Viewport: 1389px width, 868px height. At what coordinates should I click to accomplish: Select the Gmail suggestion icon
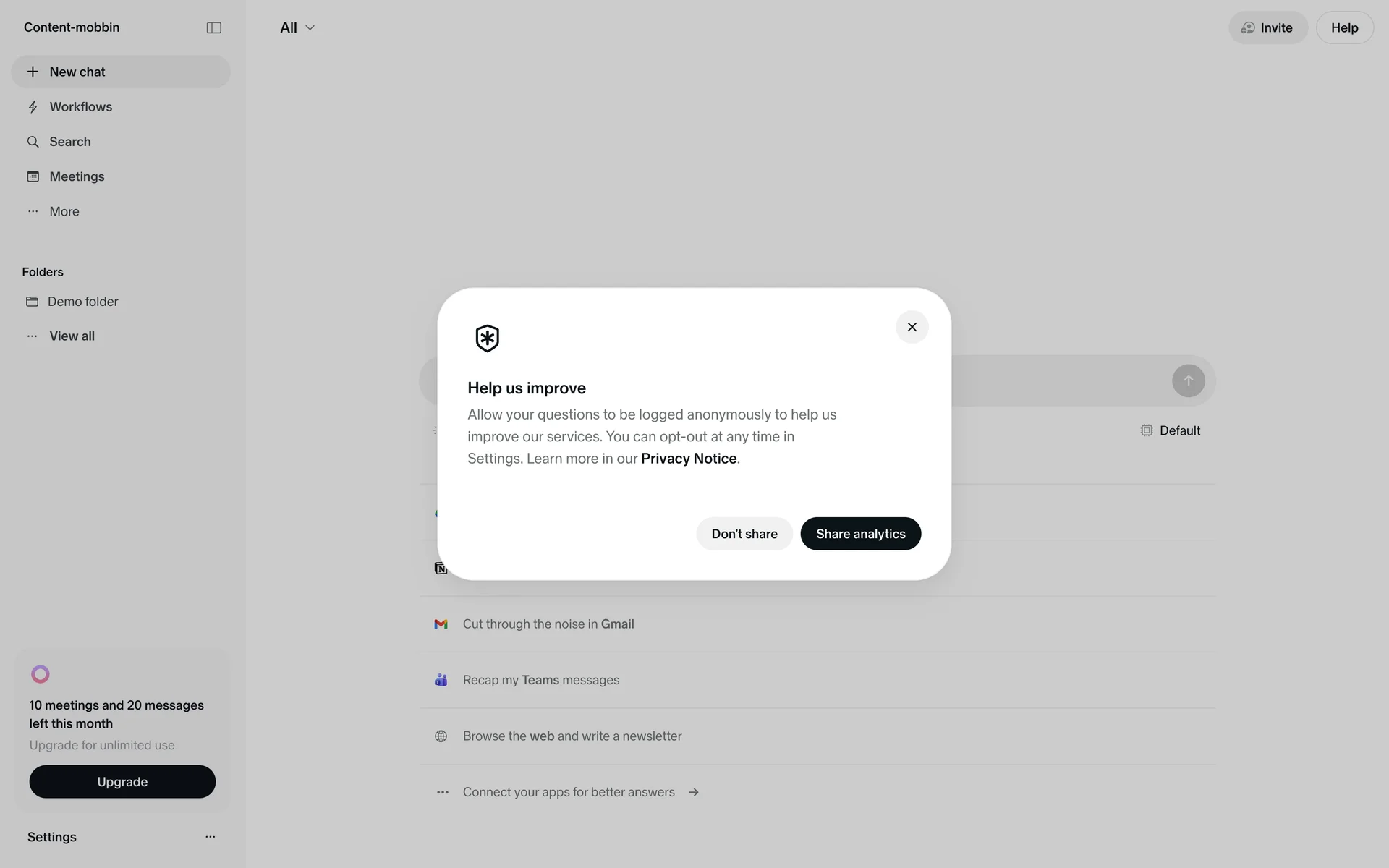[x=441, y=624]
